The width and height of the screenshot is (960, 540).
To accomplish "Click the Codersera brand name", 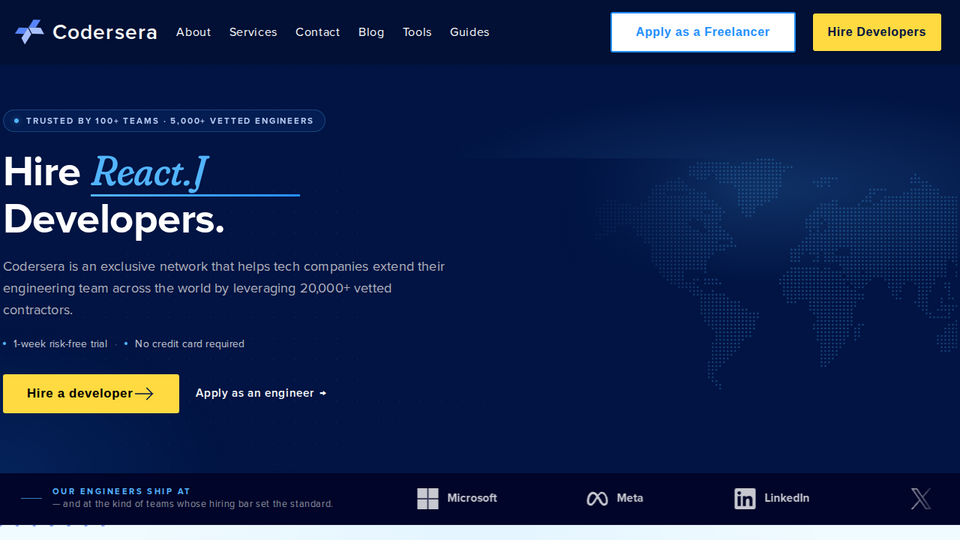I will coord(105,32).
